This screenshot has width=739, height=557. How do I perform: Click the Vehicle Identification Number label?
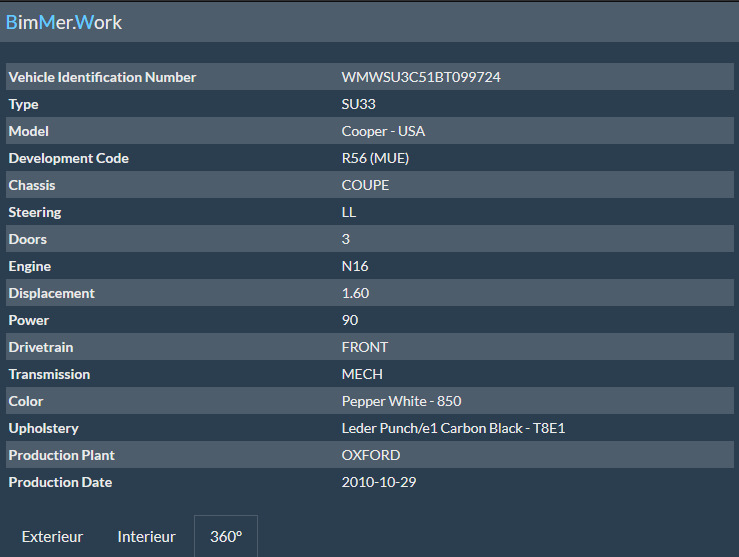tap(102, 77)
